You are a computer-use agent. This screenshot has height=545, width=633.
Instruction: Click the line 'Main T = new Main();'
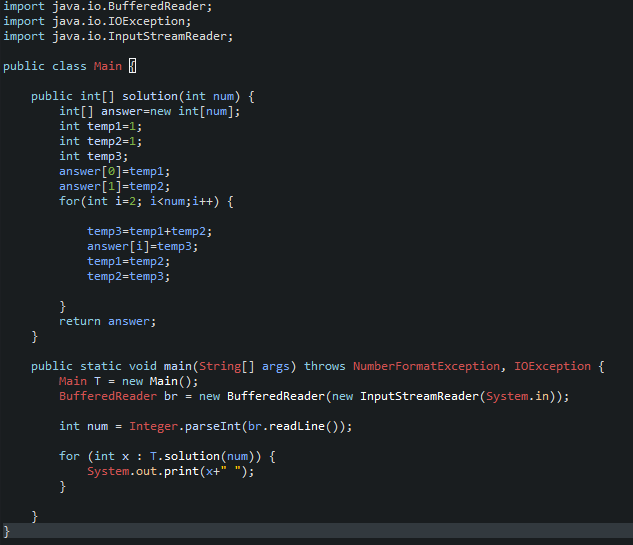click(128, 382)
